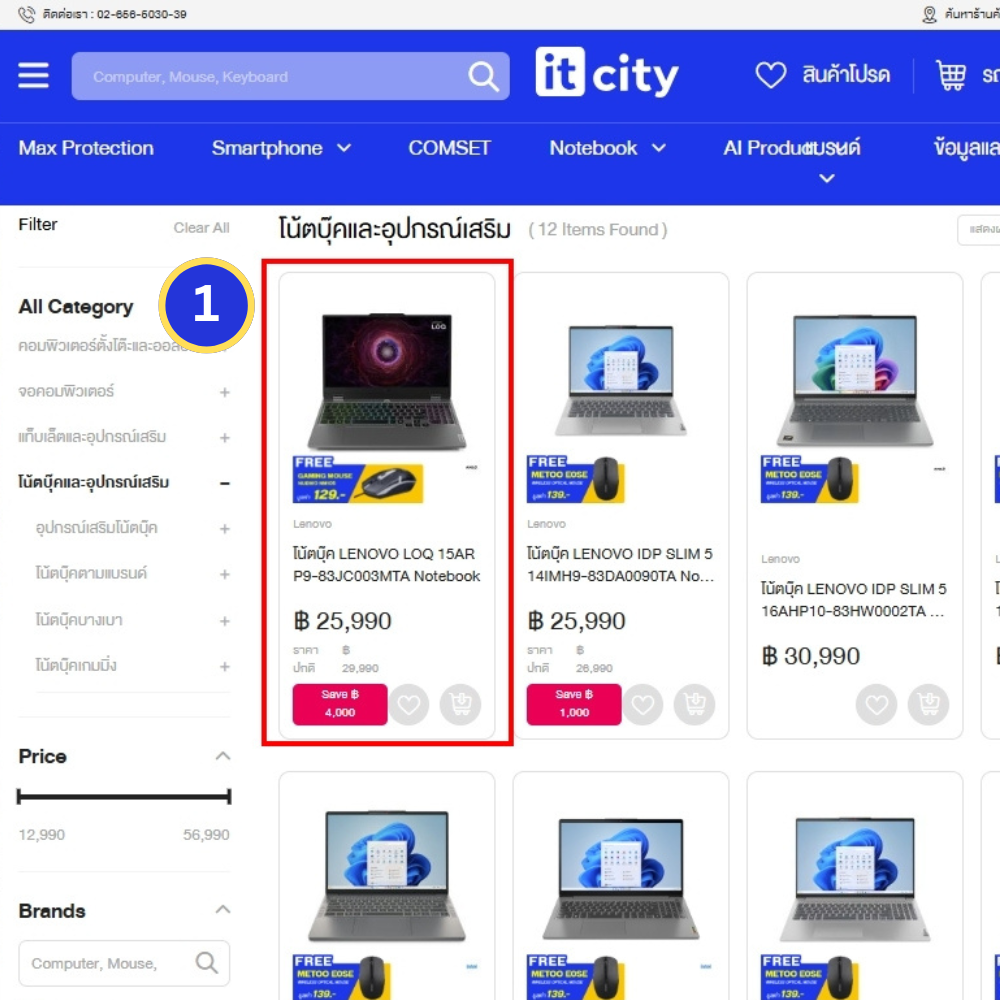Image resolution: width=1000 pixels, height=1000 pixels.
Task: Click the price slider minimum handle
Action: point(19,796)
